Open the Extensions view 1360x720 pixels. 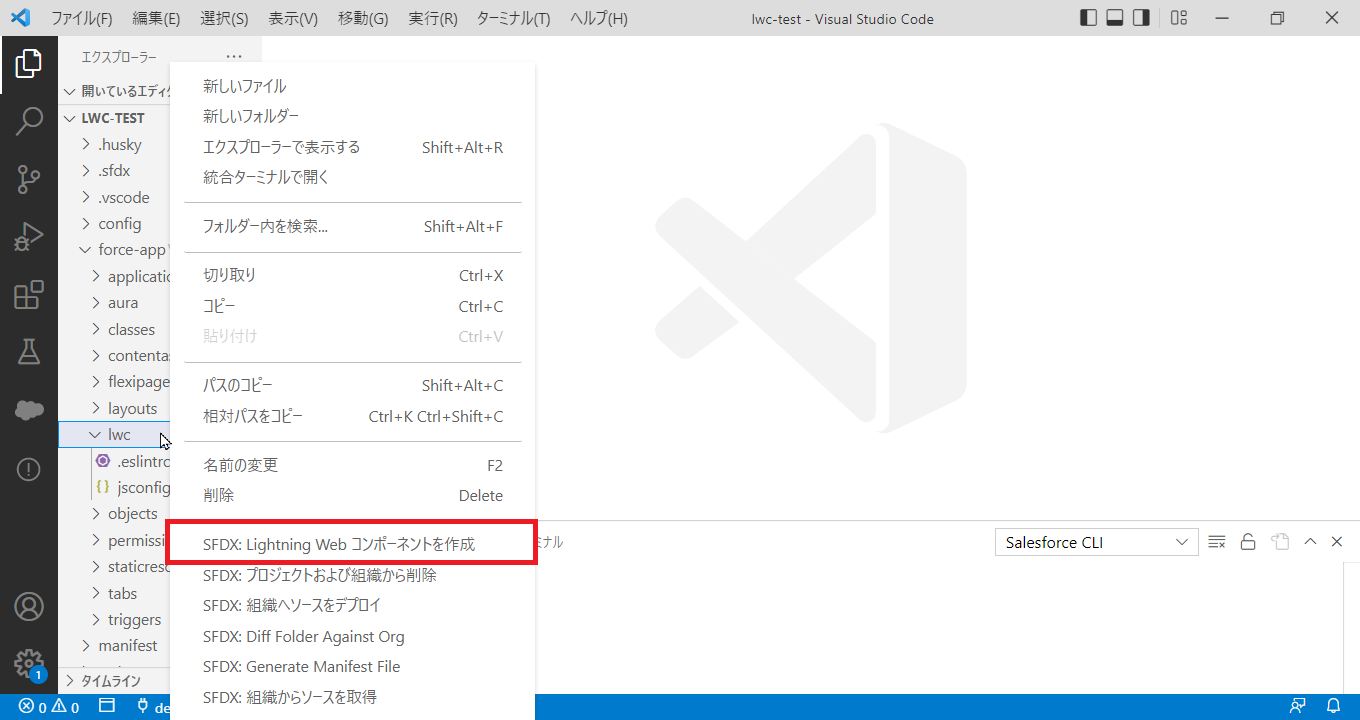click(x=29, y=295)
